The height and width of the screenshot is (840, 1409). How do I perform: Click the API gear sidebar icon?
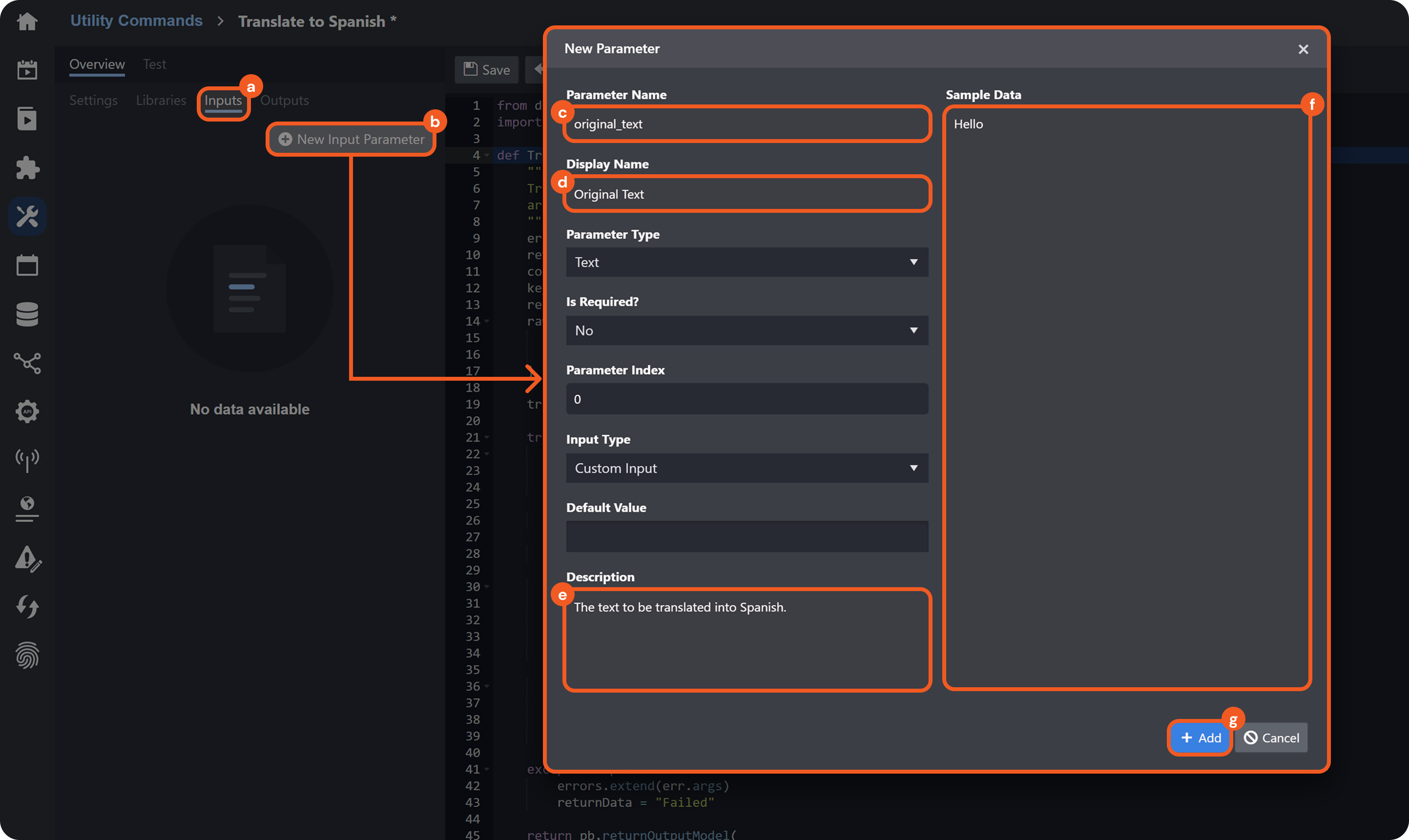(26, 411)
